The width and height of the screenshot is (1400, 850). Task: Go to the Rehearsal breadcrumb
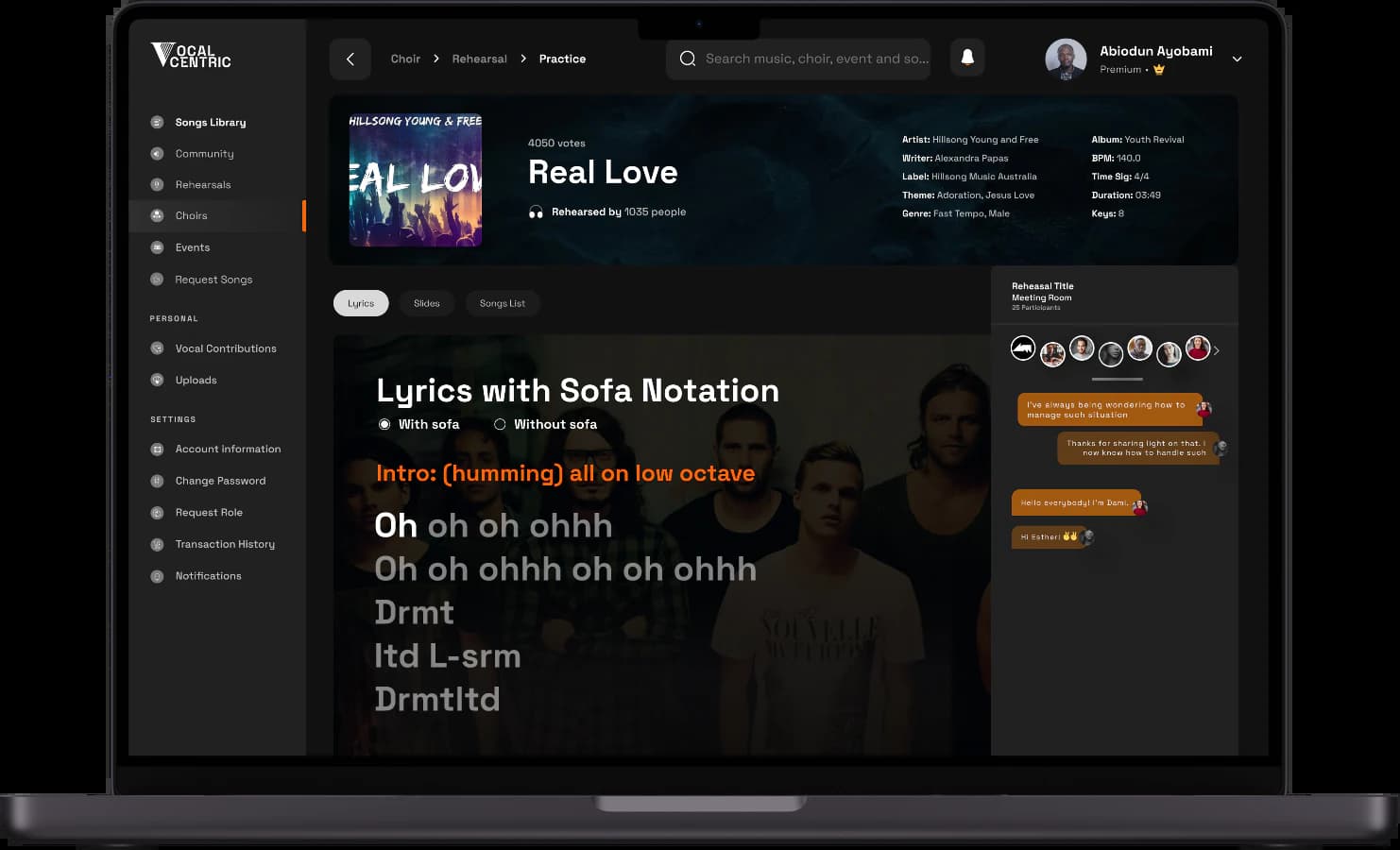coord(480,59)
